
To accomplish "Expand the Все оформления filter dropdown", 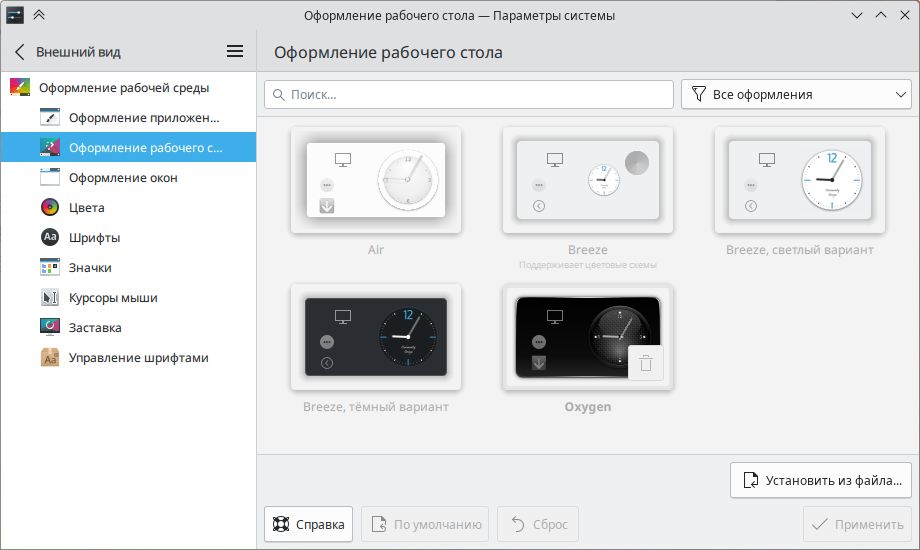I will [x=796, y=95].
